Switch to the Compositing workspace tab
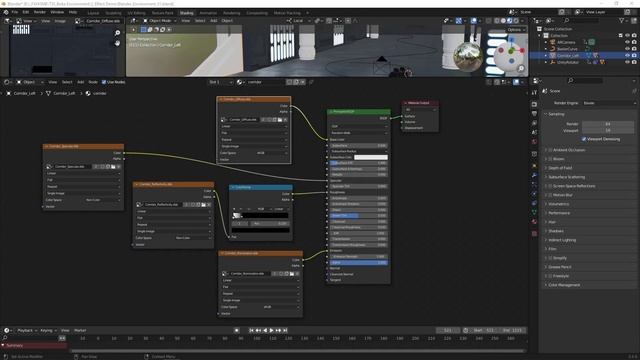 (257, 13)
